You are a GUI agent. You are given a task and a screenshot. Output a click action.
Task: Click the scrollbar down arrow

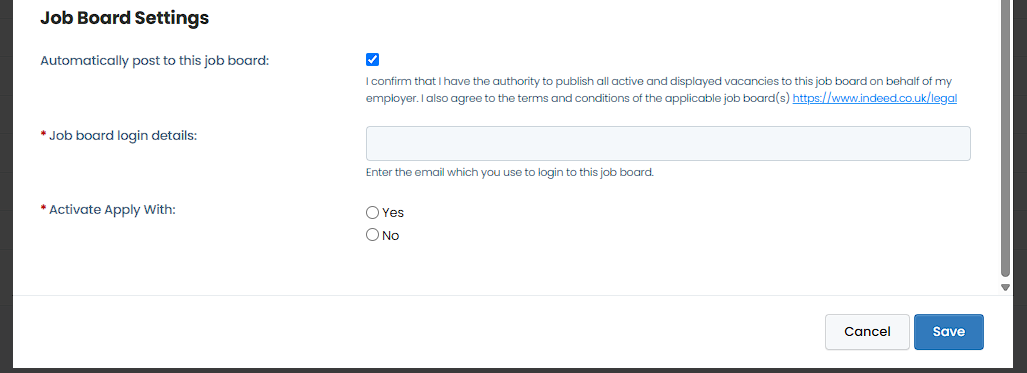pyautogui.click(x=1005, y=287)
